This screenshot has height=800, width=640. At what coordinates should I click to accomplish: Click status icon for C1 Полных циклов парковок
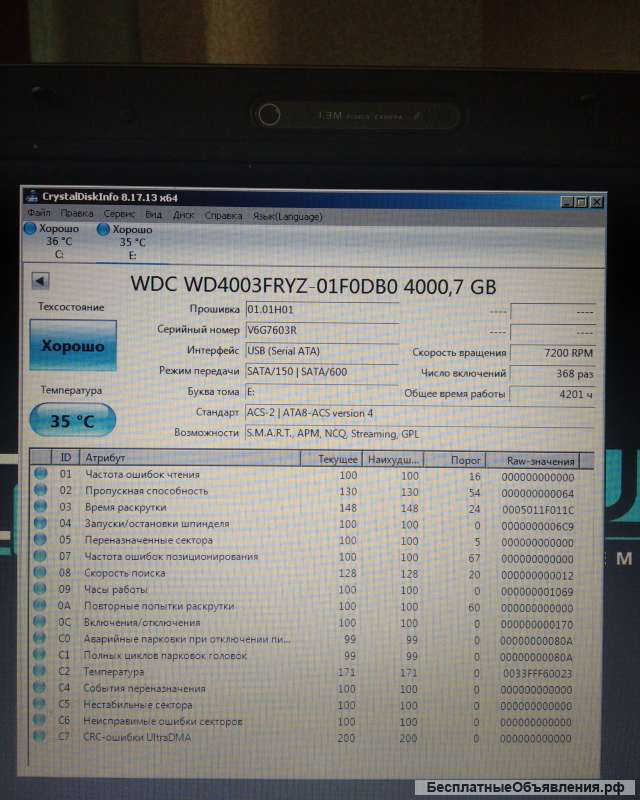tap(39, 654)
